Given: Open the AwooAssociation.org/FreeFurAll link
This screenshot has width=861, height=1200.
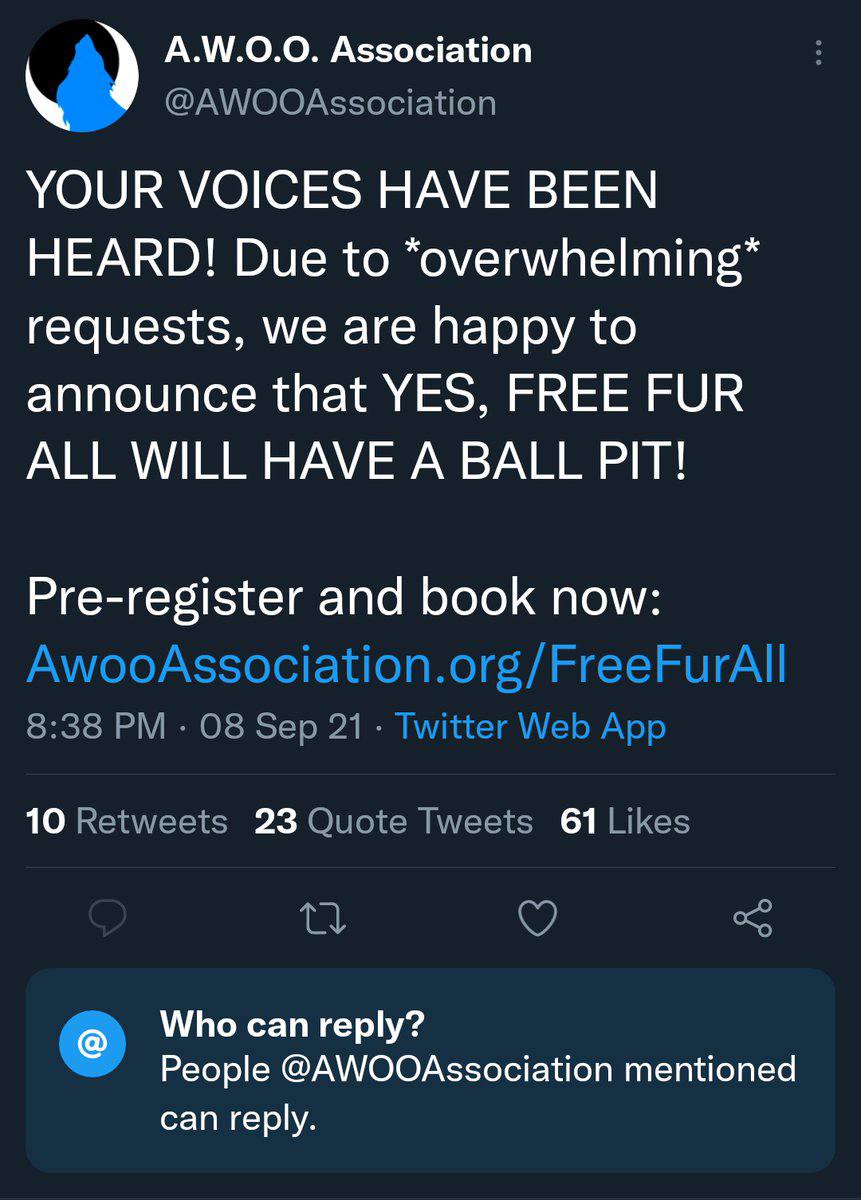Looking at the screenshot, I should point(407,662).
